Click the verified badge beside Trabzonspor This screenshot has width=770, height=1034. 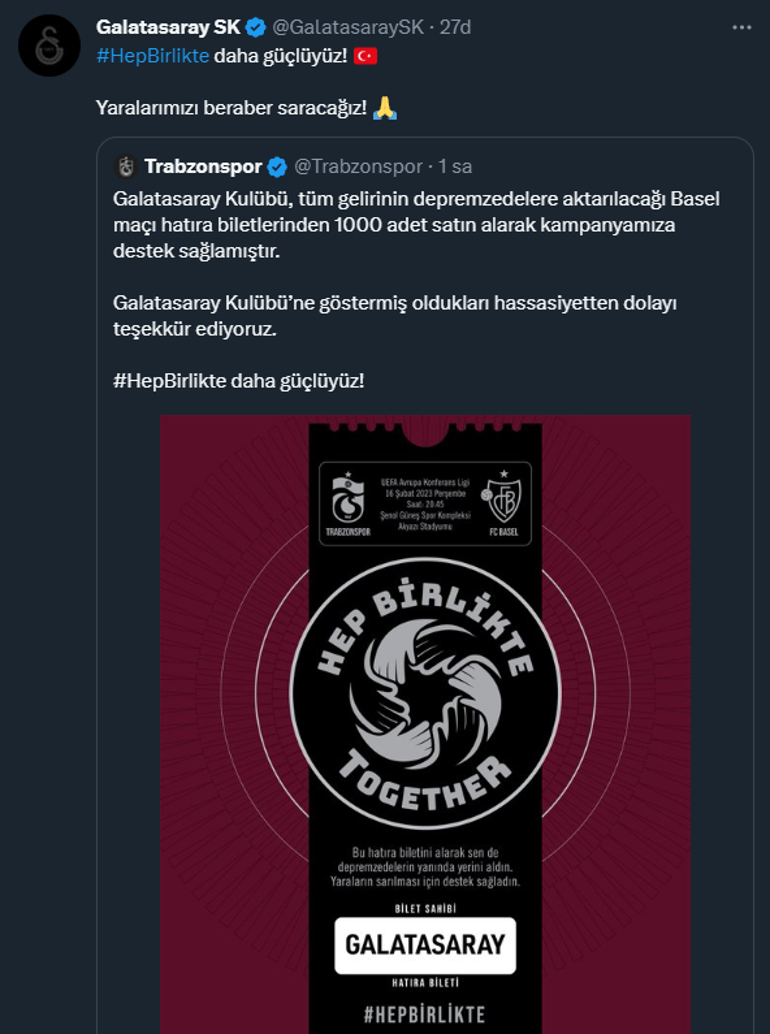(278, 167)
